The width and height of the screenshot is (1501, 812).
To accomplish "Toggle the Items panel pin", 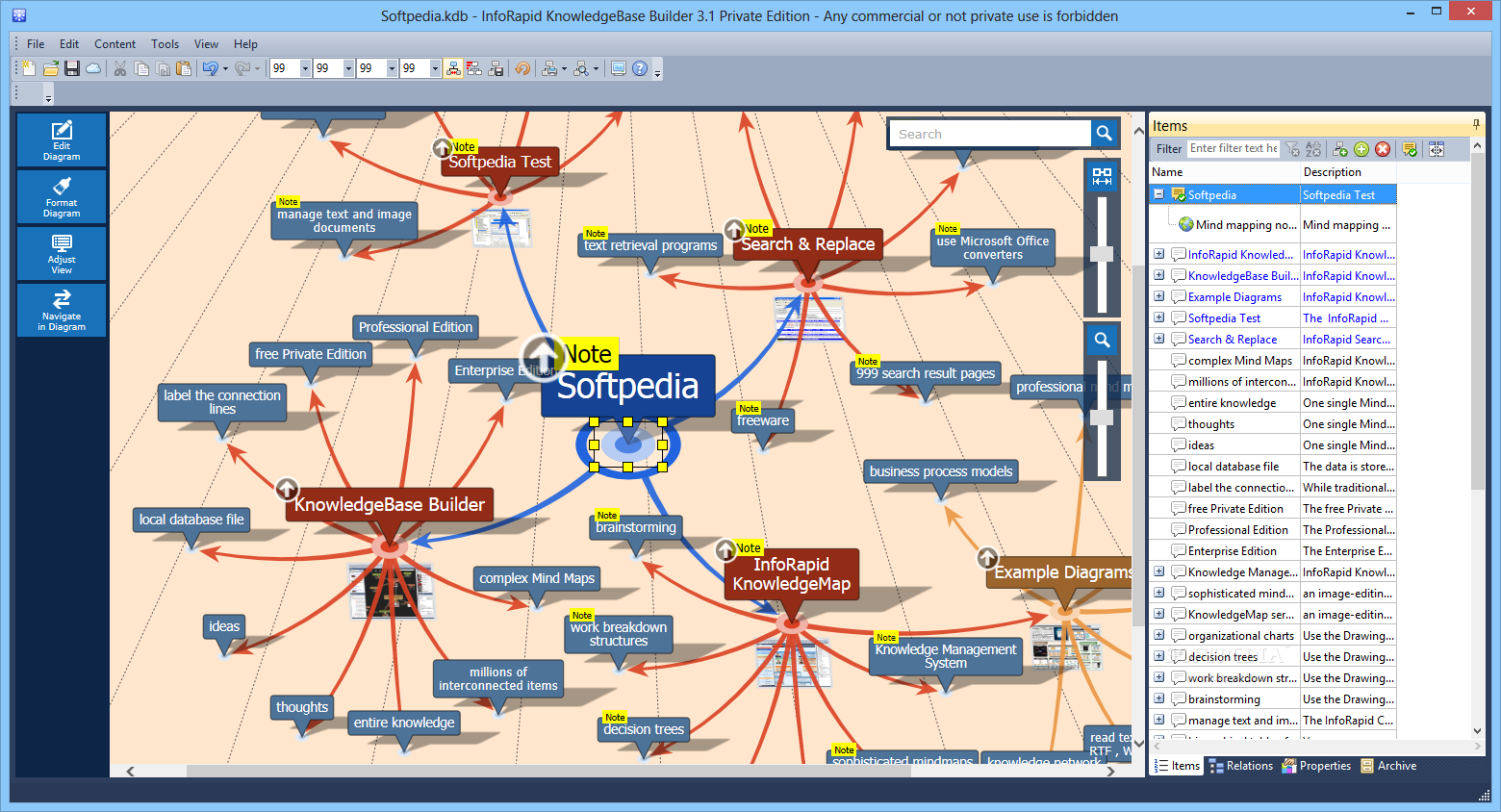I will [x=1476, y=125].
